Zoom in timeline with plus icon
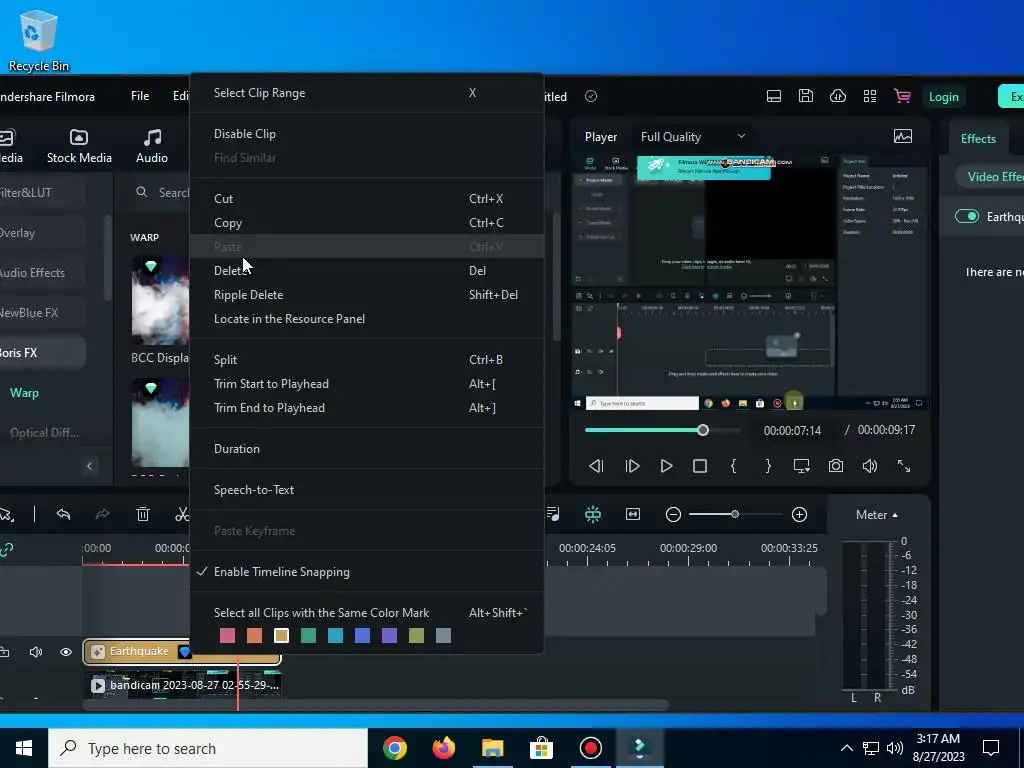Image resolution: width=1024 pixels, height=768 pixels. 799,515
